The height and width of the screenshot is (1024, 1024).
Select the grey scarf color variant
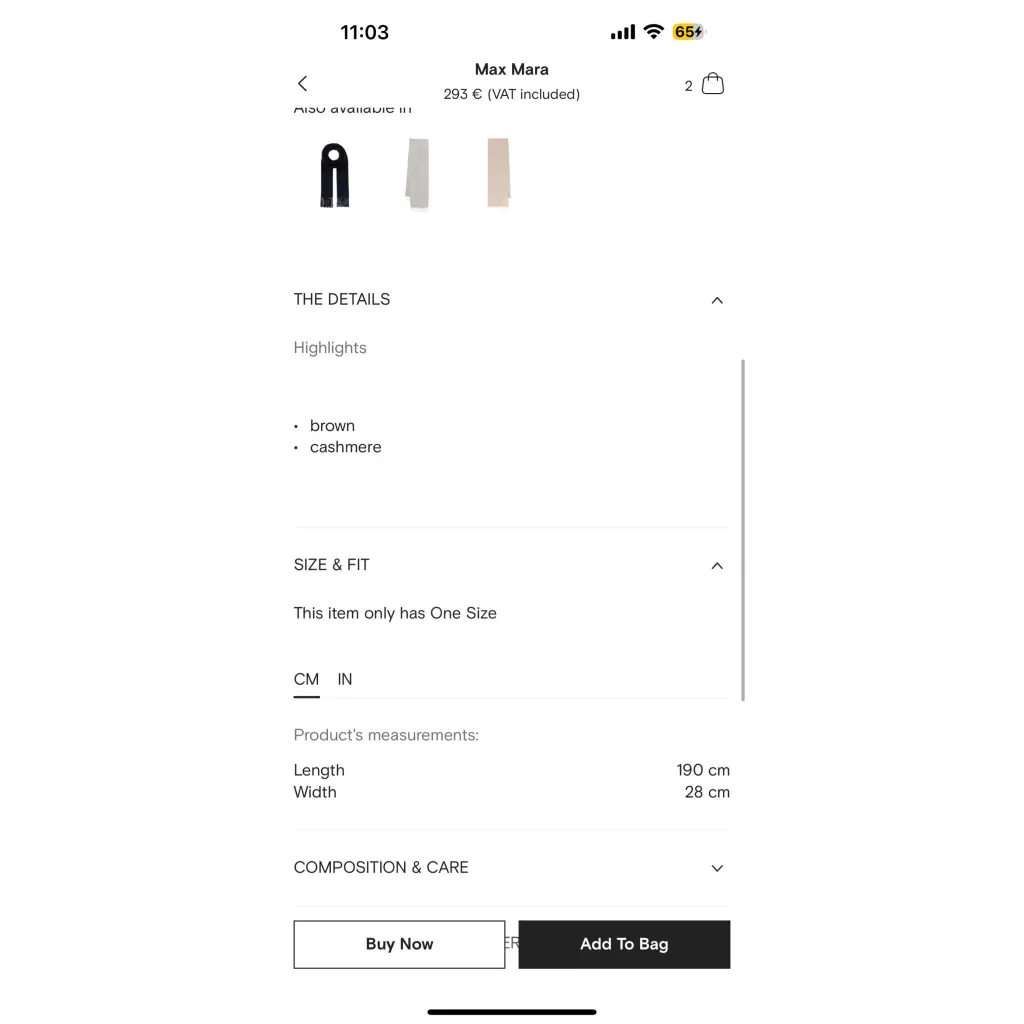pos(417,174)
